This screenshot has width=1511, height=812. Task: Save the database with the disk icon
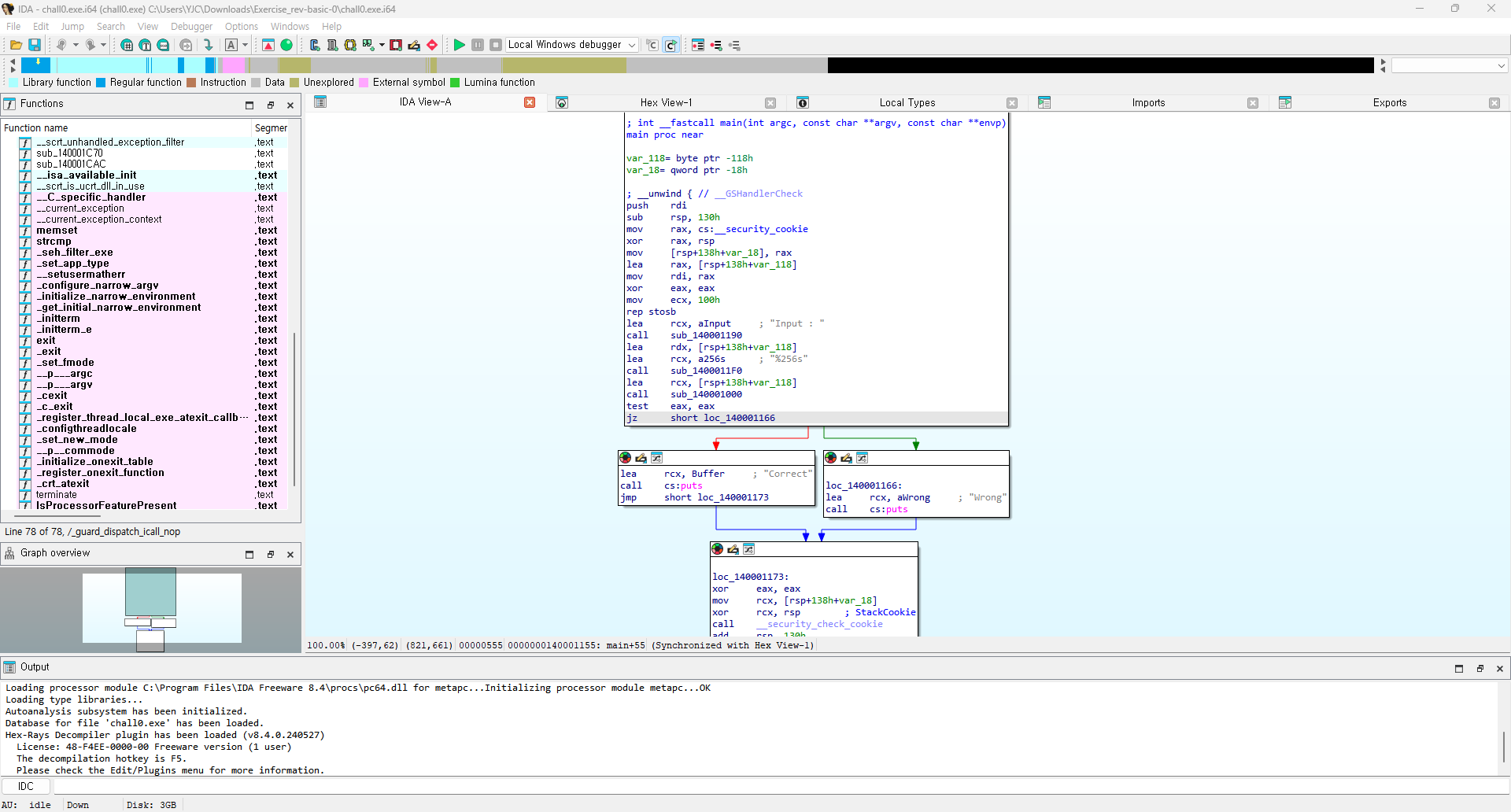coord(35,45)
